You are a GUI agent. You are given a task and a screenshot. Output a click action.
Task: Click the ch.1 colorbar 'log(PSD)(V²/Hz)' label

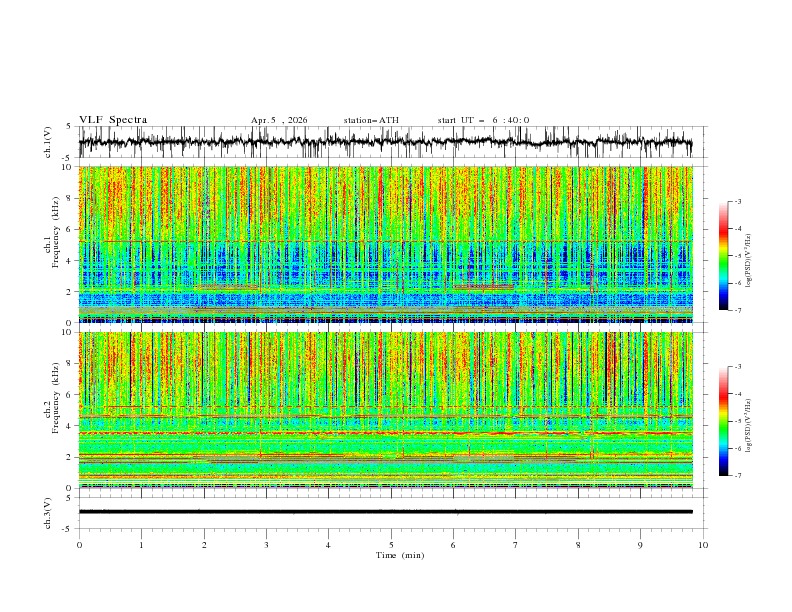pos(748,261)
